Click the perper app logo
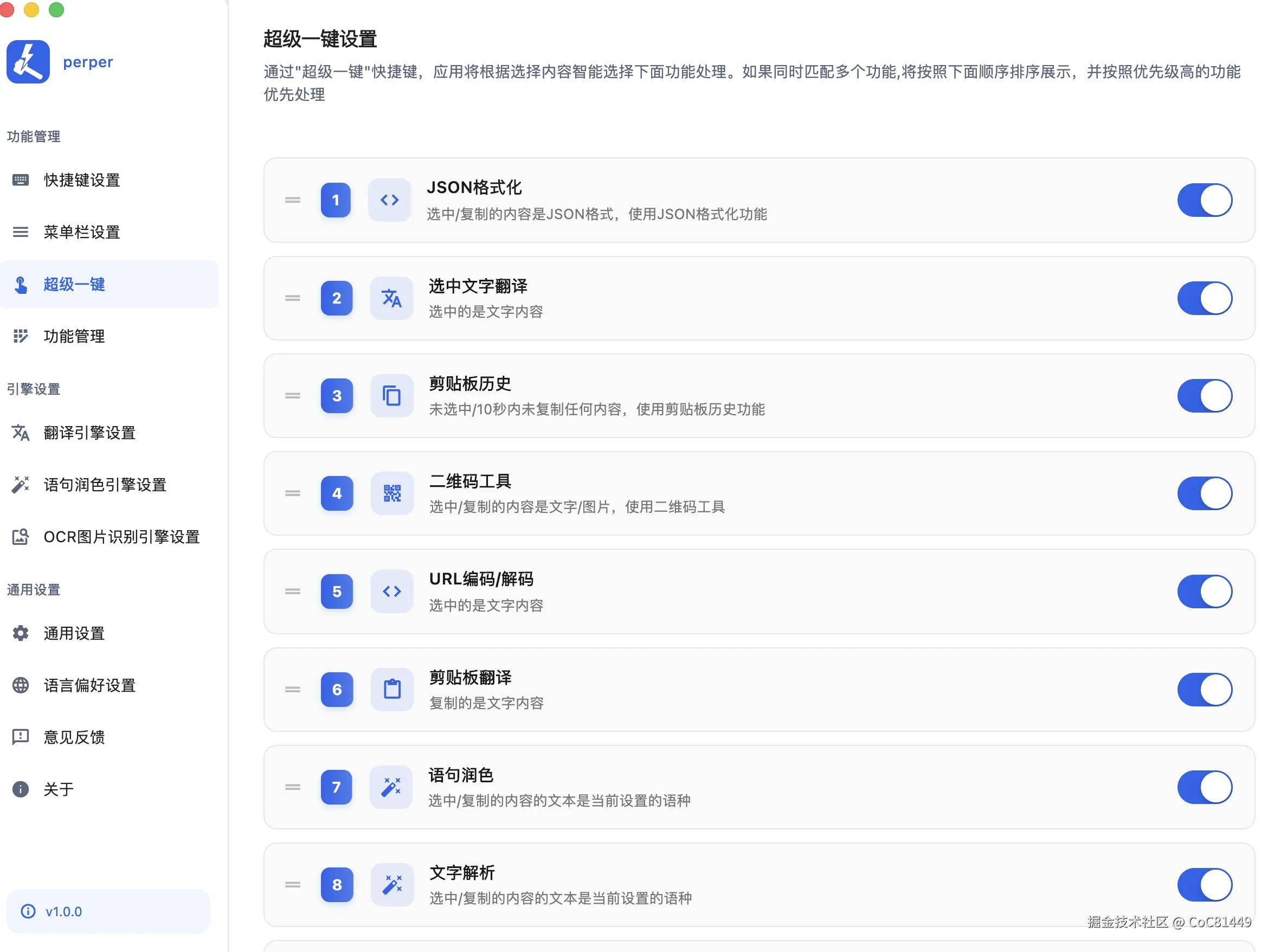Image resolution: width=1274 pixels, height=952 pixels. click(28, 62)
